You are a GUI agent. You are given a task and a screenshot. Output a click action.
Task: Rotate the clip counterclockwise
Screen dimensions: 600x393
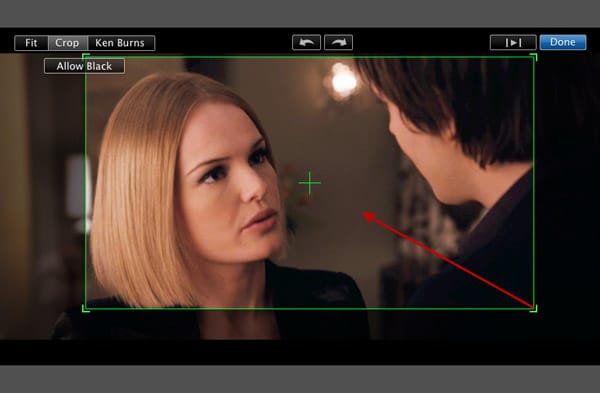pyautogui.click(x=306, y=42)
